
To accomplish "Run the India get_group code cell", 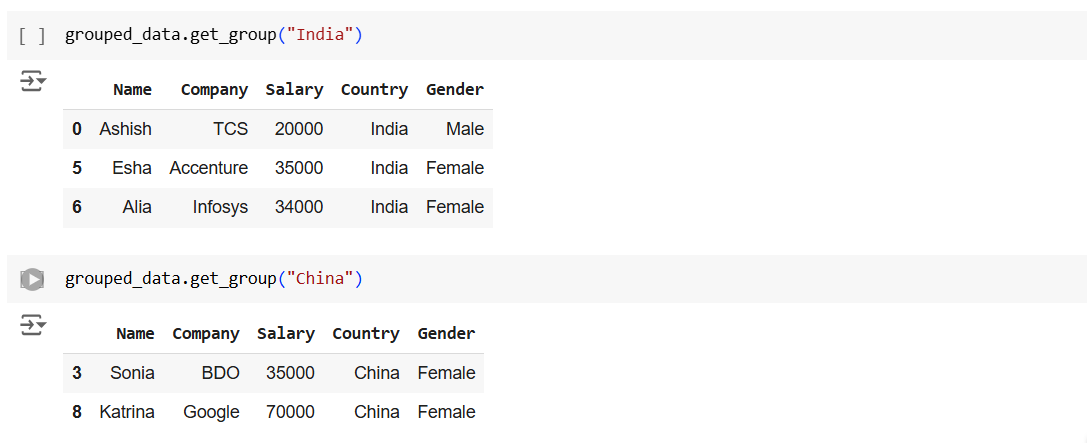I will pyautogui.click(x=32, y=36).
